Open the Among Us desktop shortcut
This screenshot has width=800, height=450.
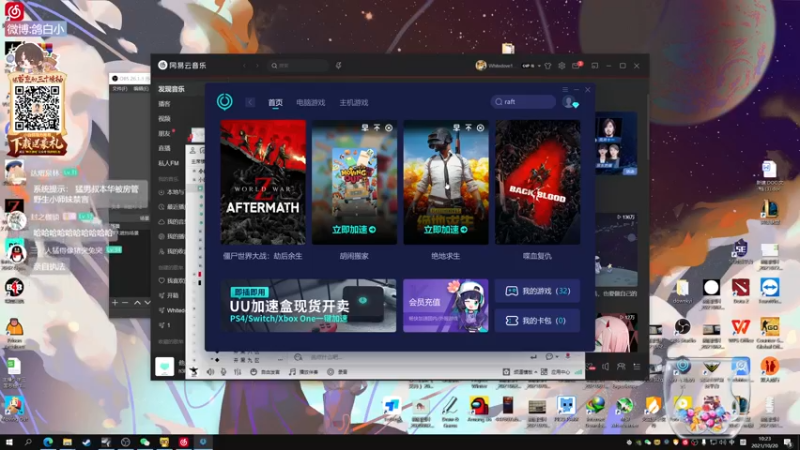479,411
